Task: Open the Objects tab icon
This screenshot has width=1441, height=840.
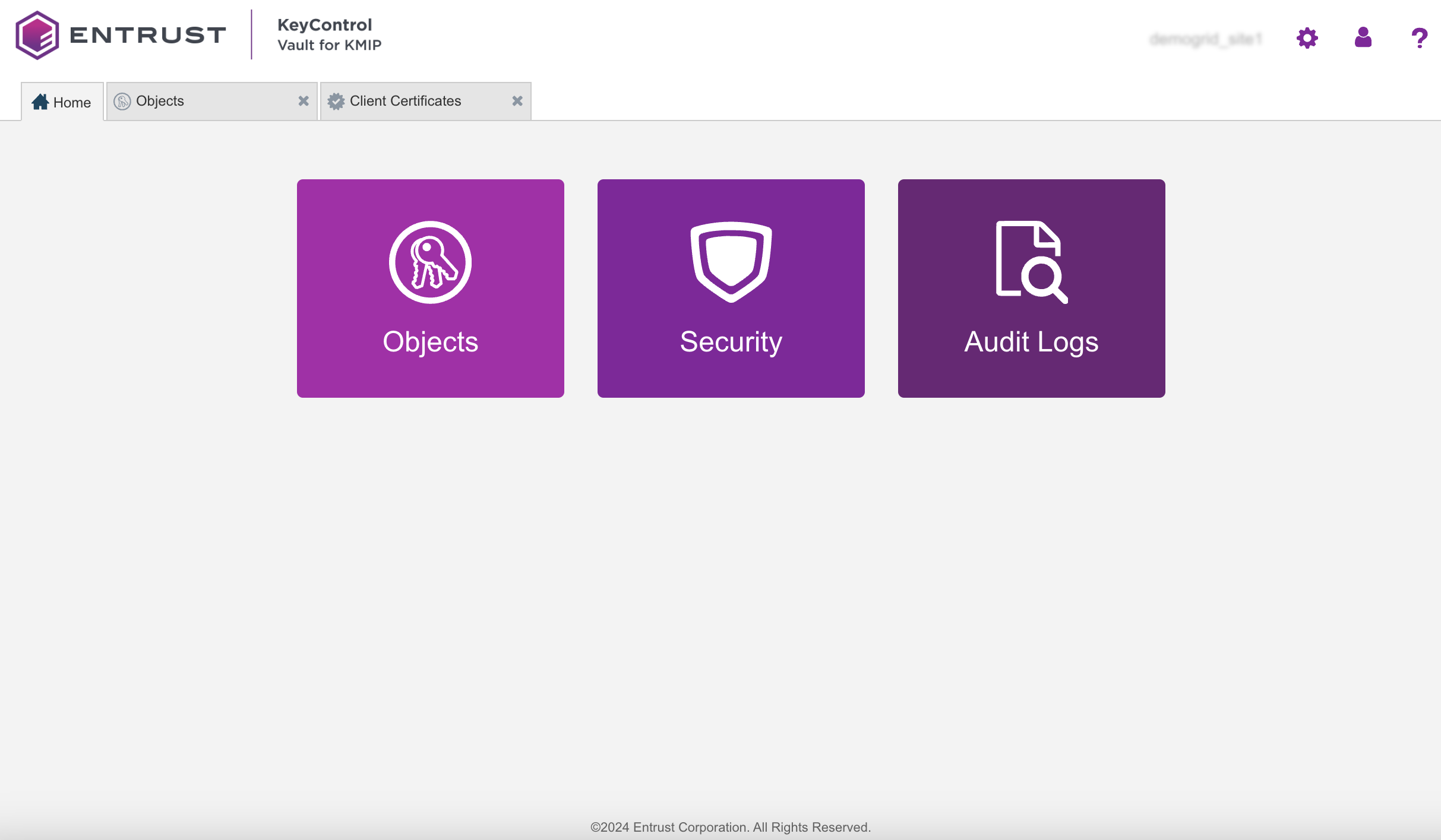Action: coord(122,100)
